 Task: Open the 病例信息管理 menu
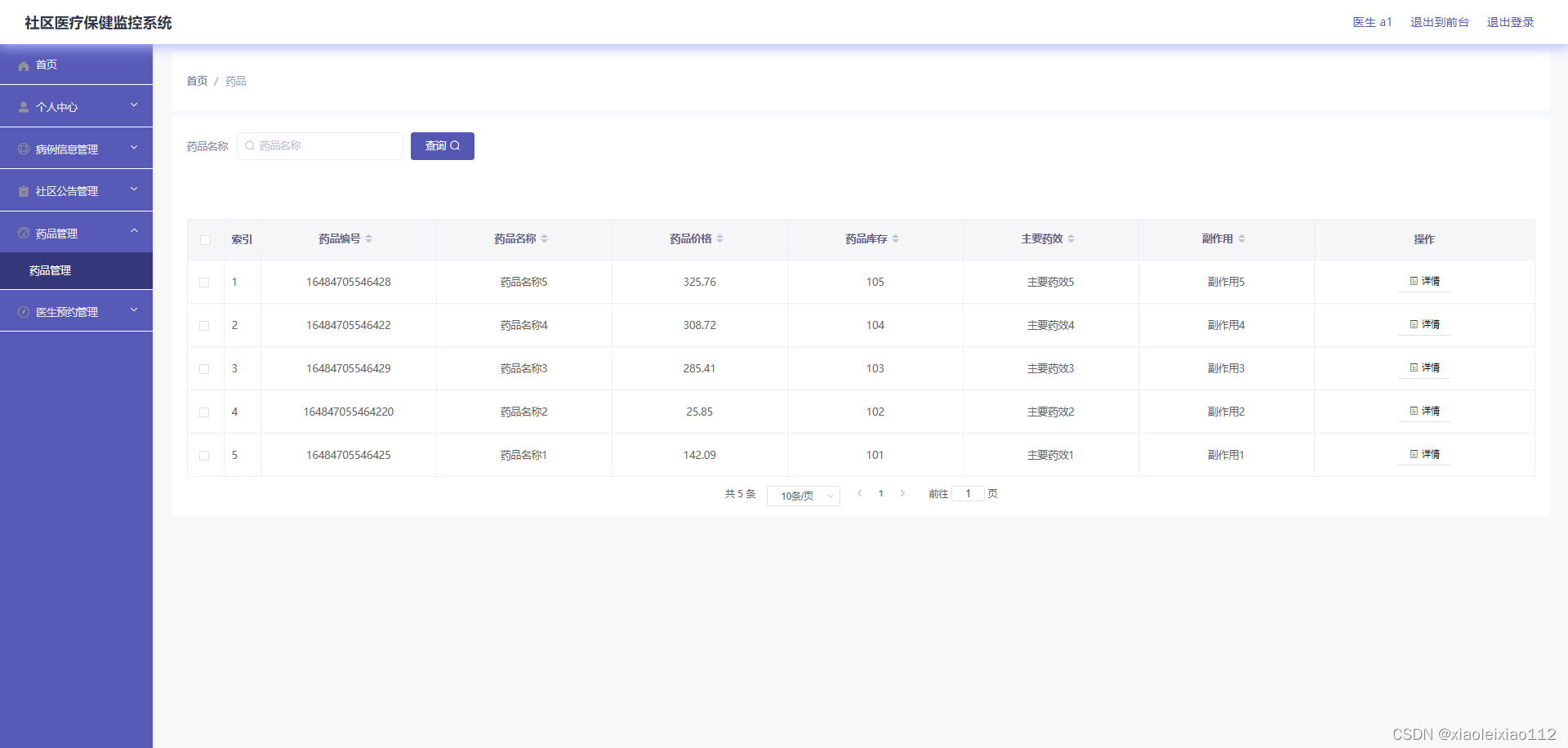[x=76, y=149]
